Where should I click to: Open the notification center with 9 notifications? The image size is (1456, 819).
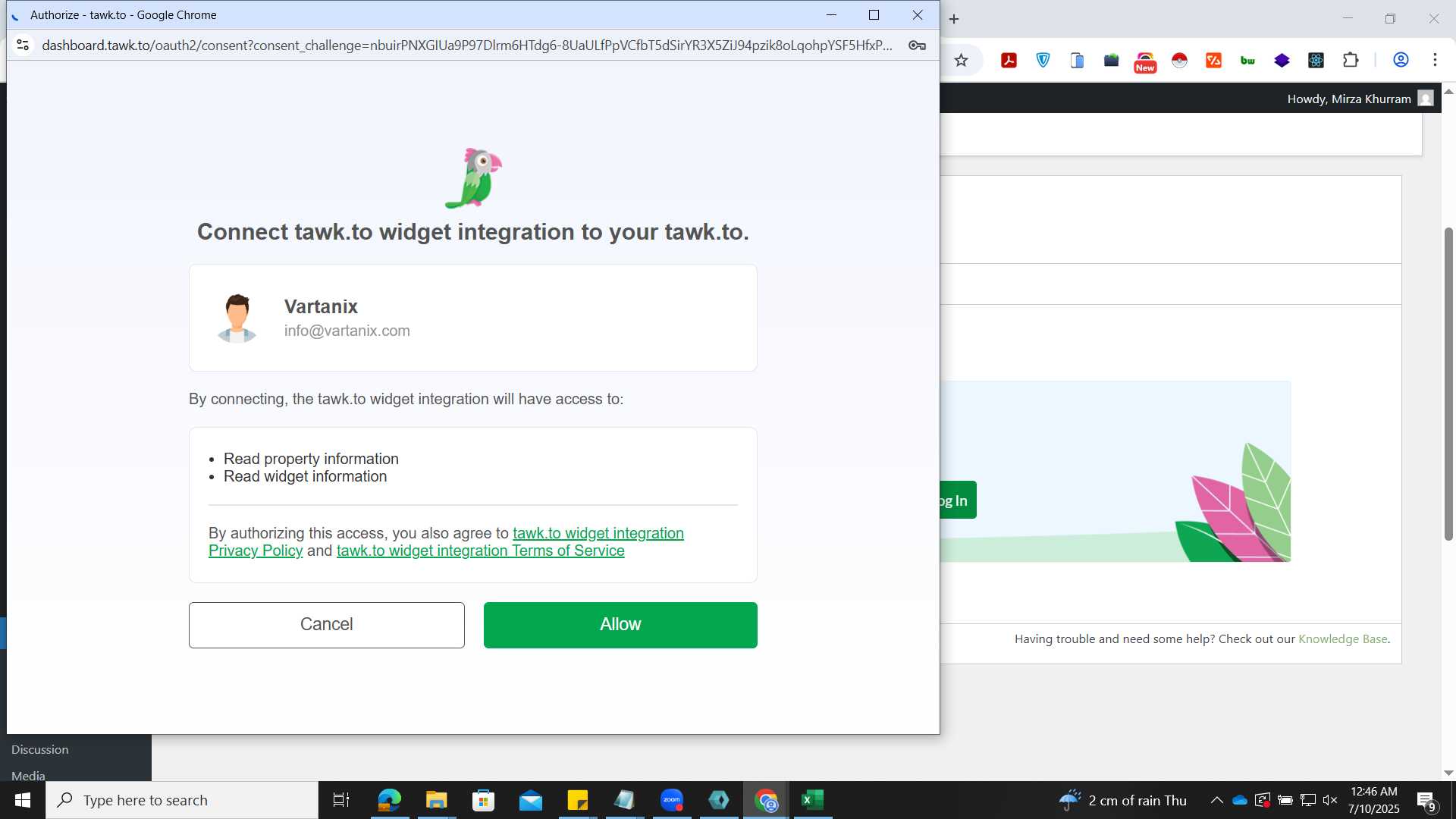[1426, 800]
